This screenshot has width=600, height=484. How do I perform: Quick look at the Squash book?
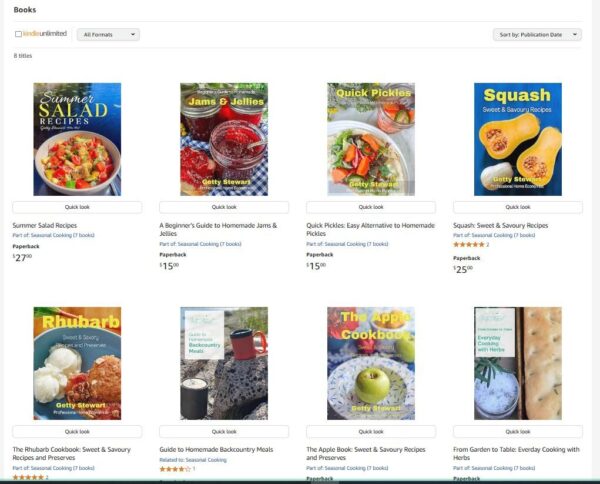click(x=518, y=207)
